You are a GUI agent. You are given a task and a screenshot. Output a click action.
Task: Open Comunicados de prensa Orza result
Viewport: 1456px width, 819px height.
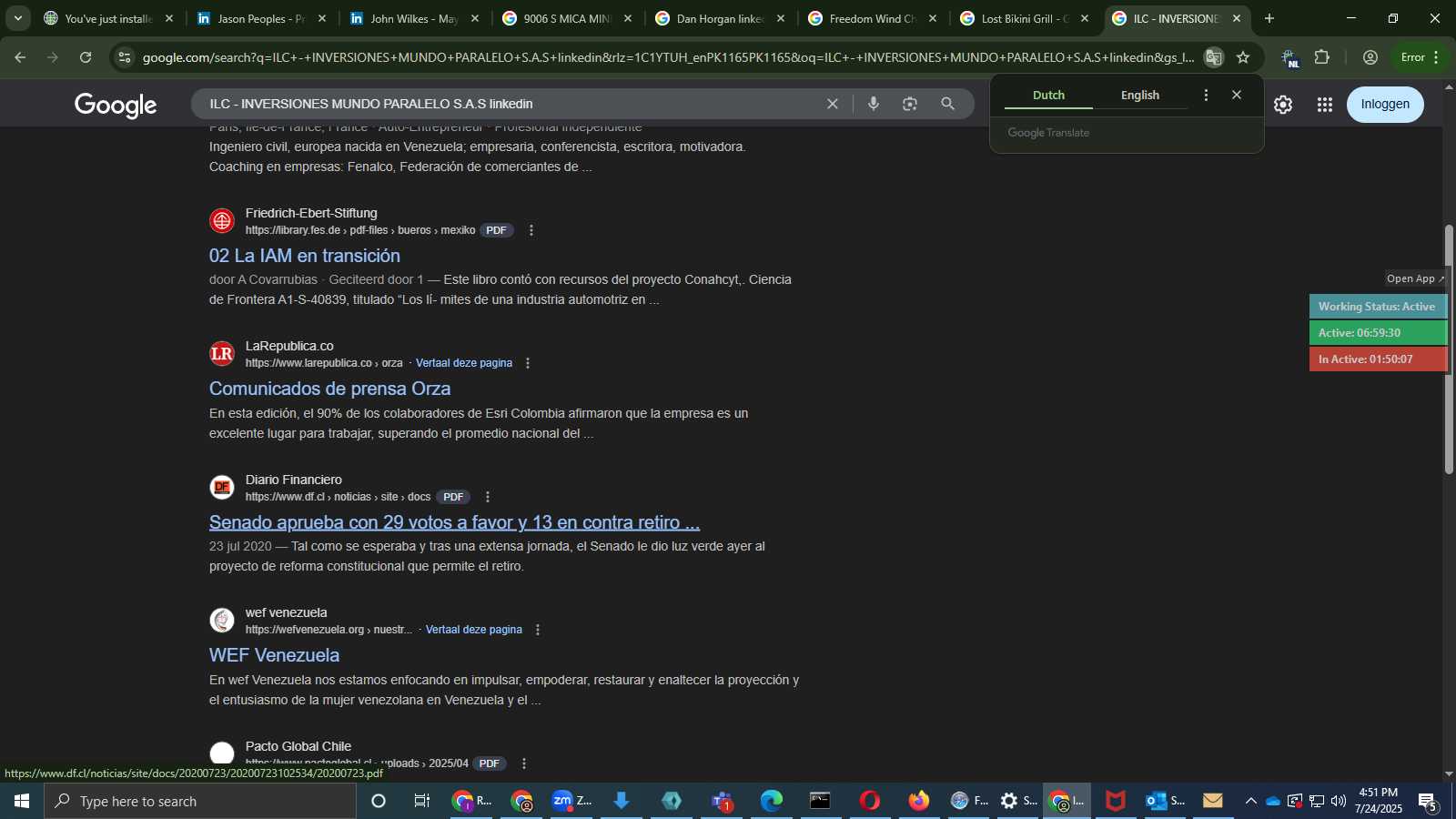click(x=329, y=389)
